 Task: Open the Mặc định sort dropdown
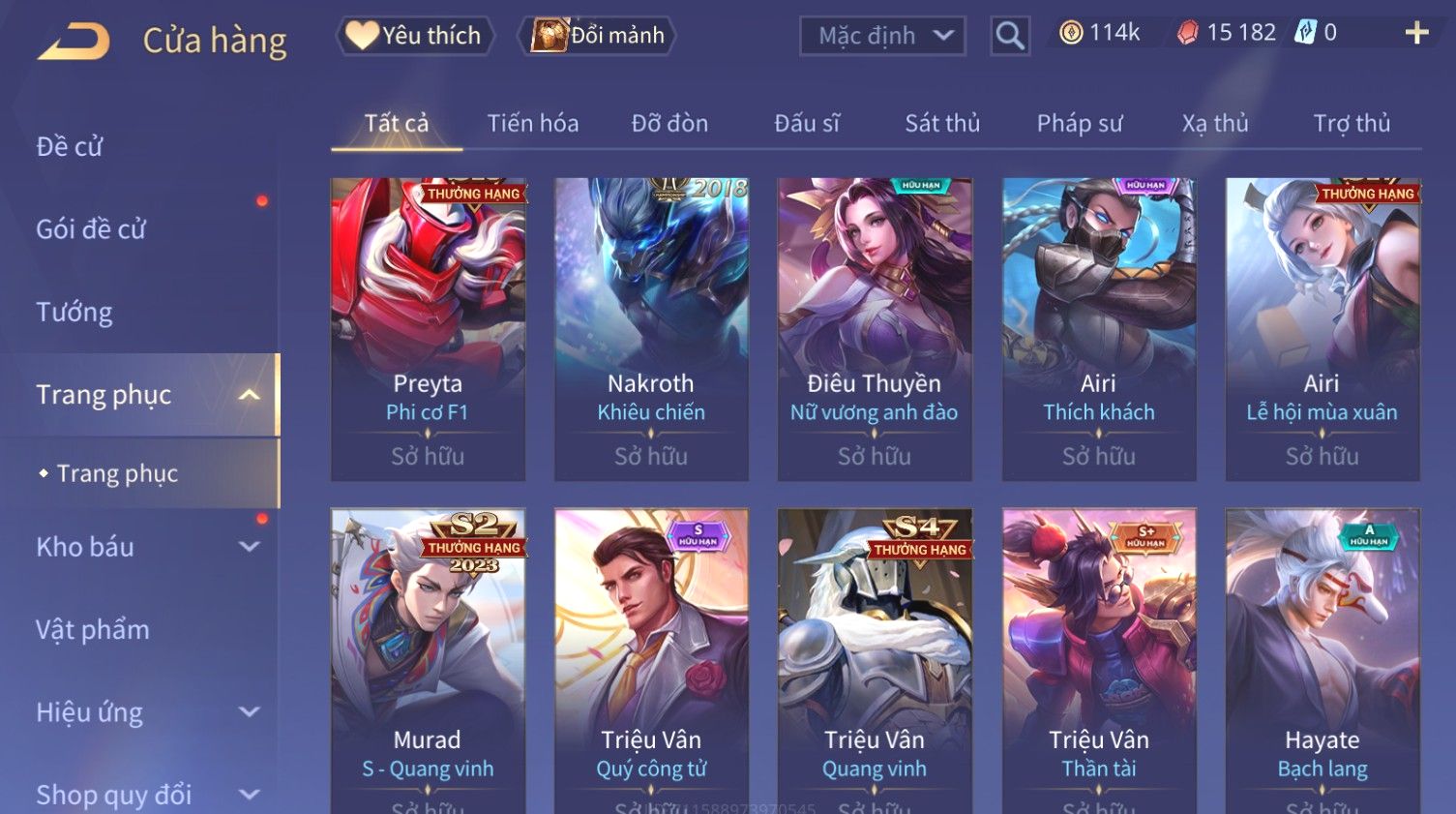[882, 36]
